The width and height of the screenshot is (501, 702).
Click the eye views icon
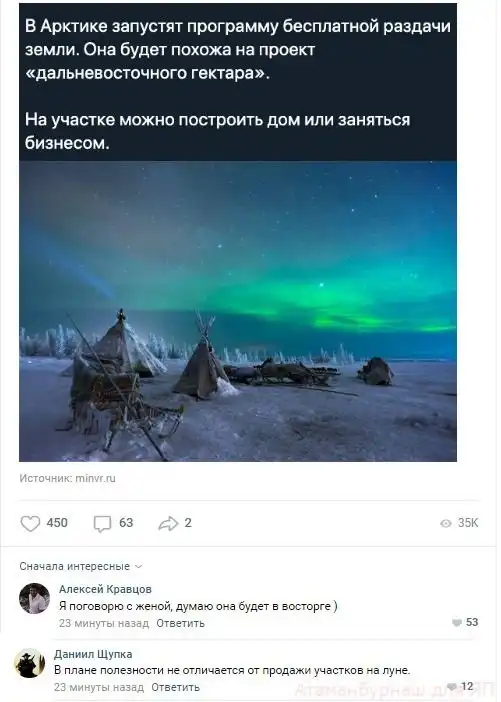(445, 523)
